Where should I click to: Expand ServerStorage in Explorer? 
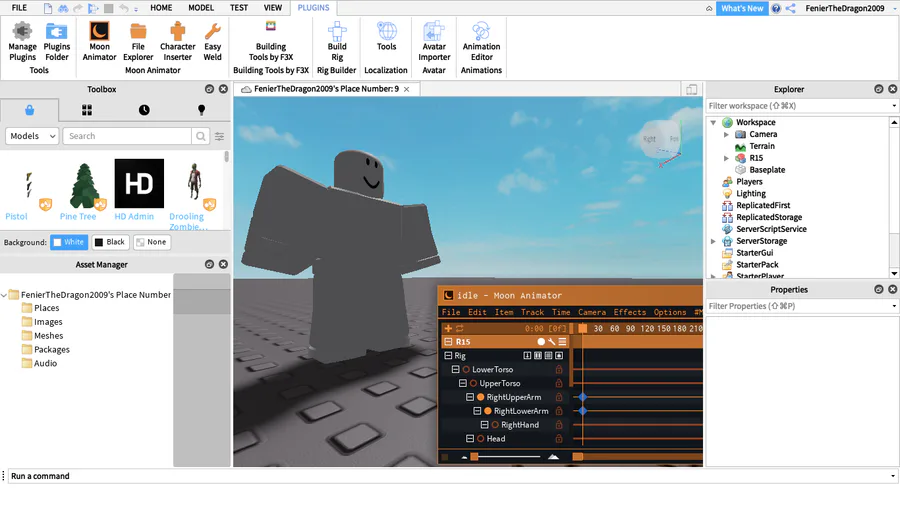click(x=713, y=241)
